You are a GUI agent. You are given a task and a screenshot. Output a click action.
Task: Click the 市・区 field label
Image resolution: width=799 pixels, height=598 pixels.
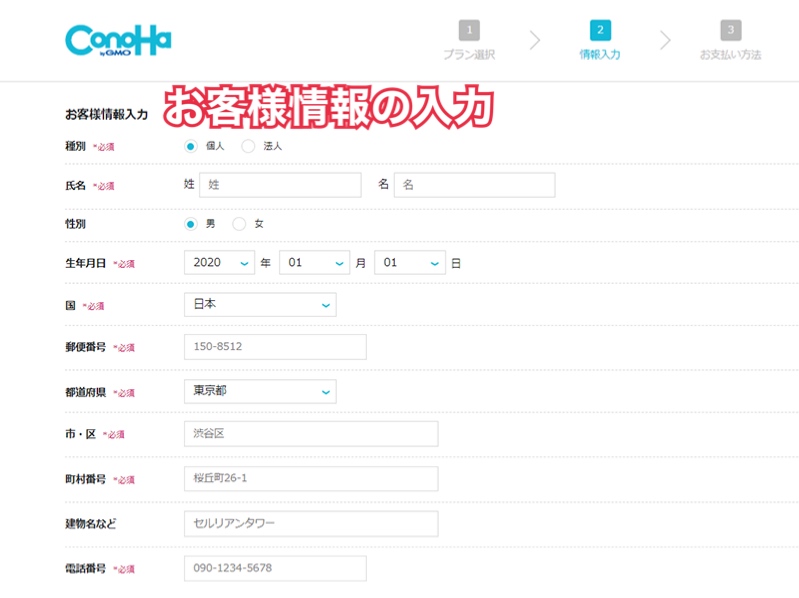[81, 434]
